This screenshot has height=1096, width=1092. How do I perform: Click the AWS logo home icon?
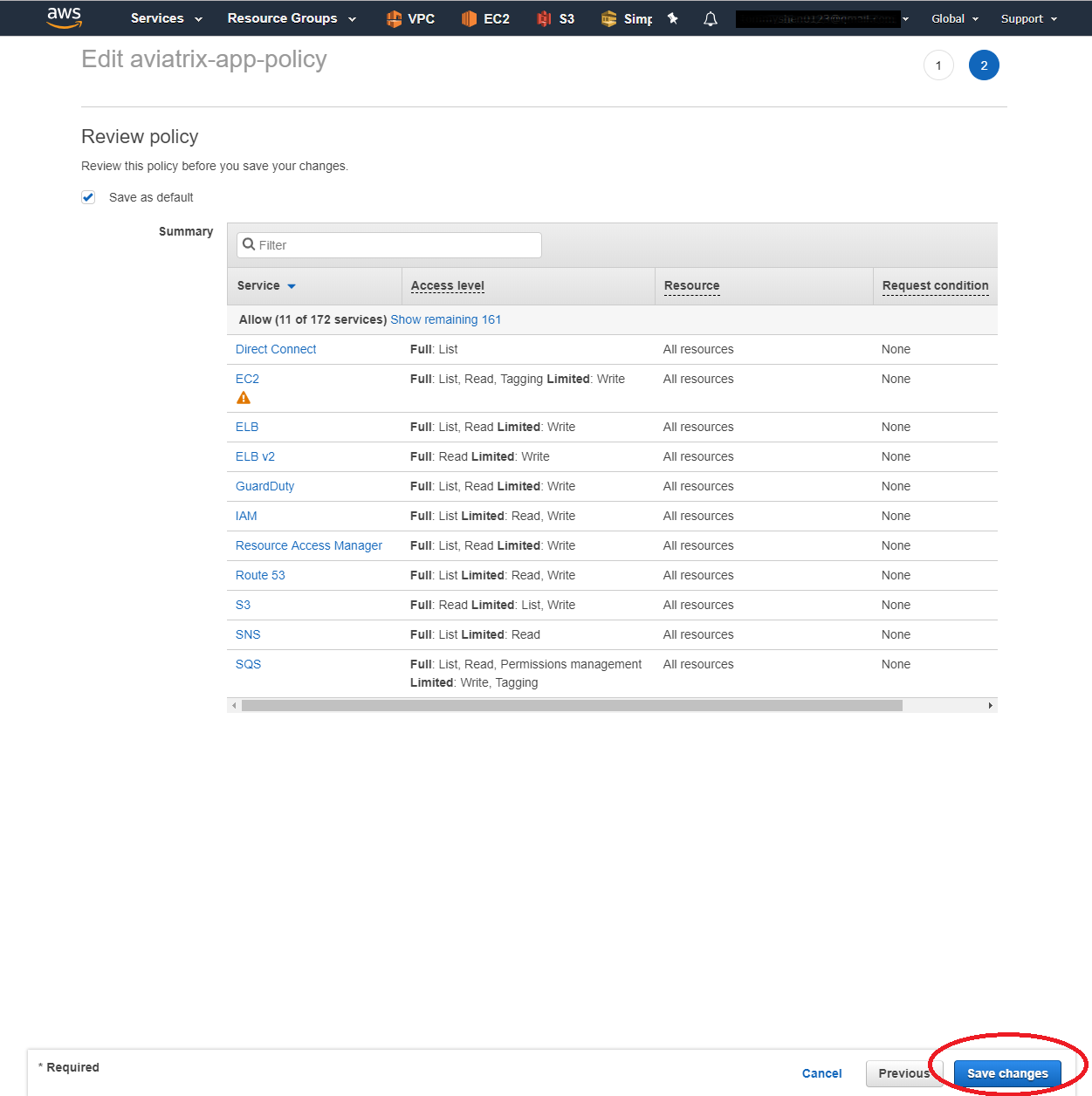tap(64, 17)
